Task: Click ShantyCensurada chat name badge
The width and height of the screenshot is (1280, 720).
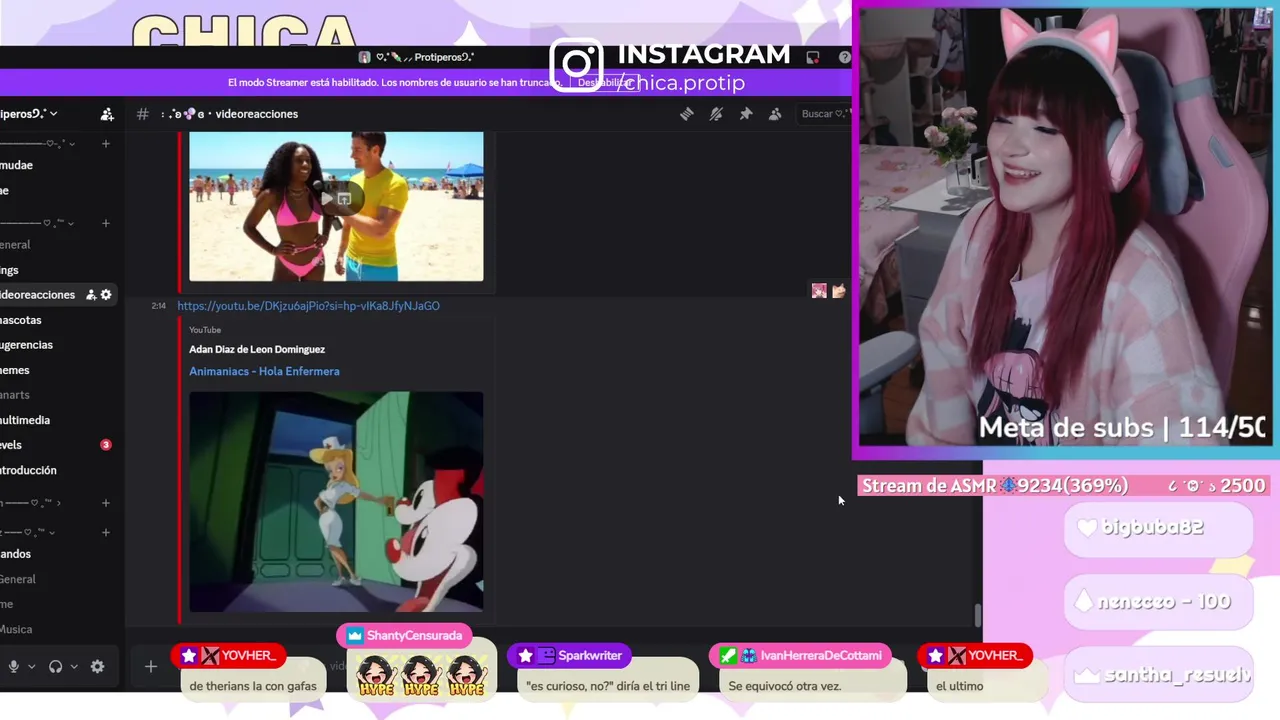Action: (403, 635)
